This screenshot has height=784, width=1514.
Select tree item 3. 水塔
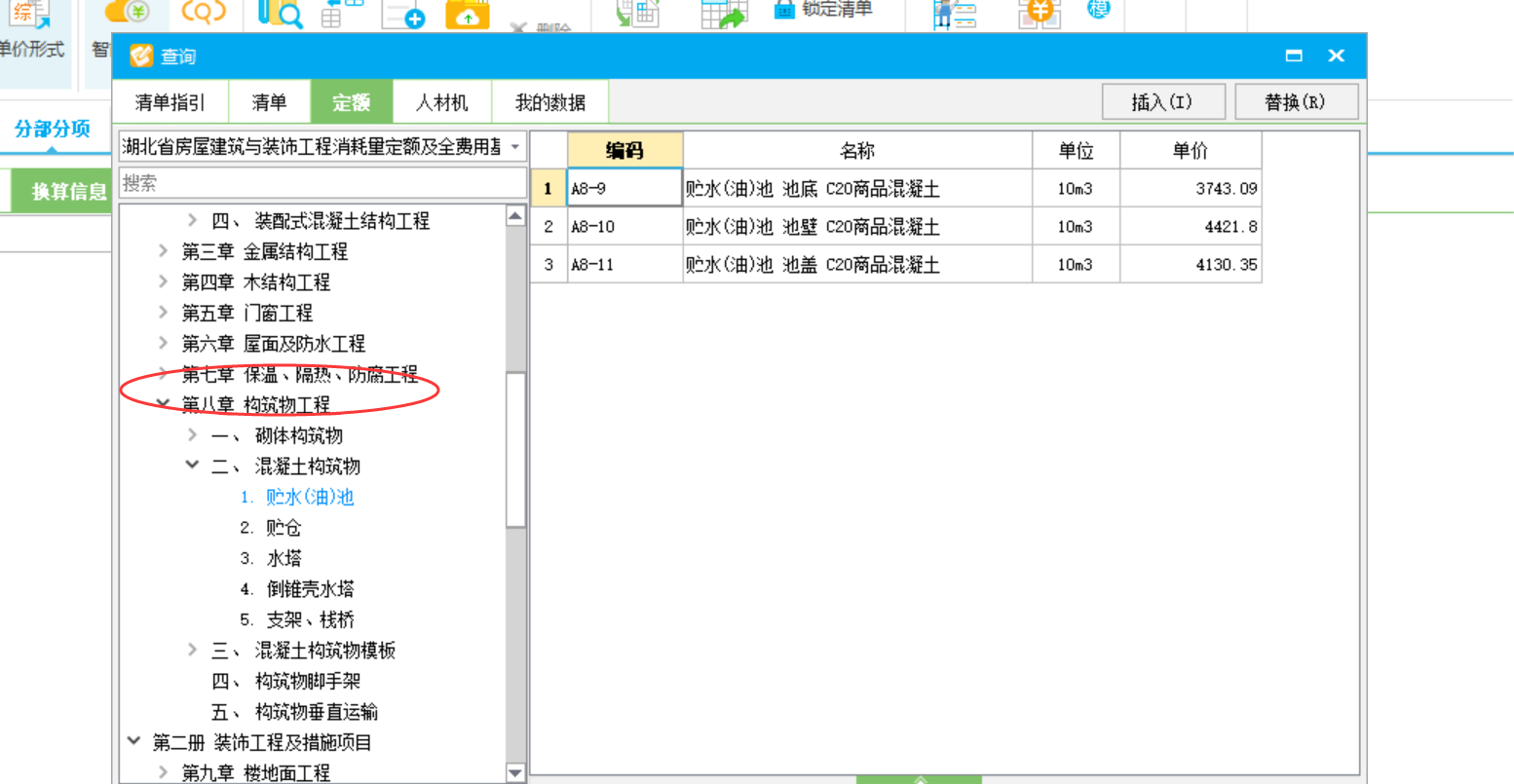(271, 558)
